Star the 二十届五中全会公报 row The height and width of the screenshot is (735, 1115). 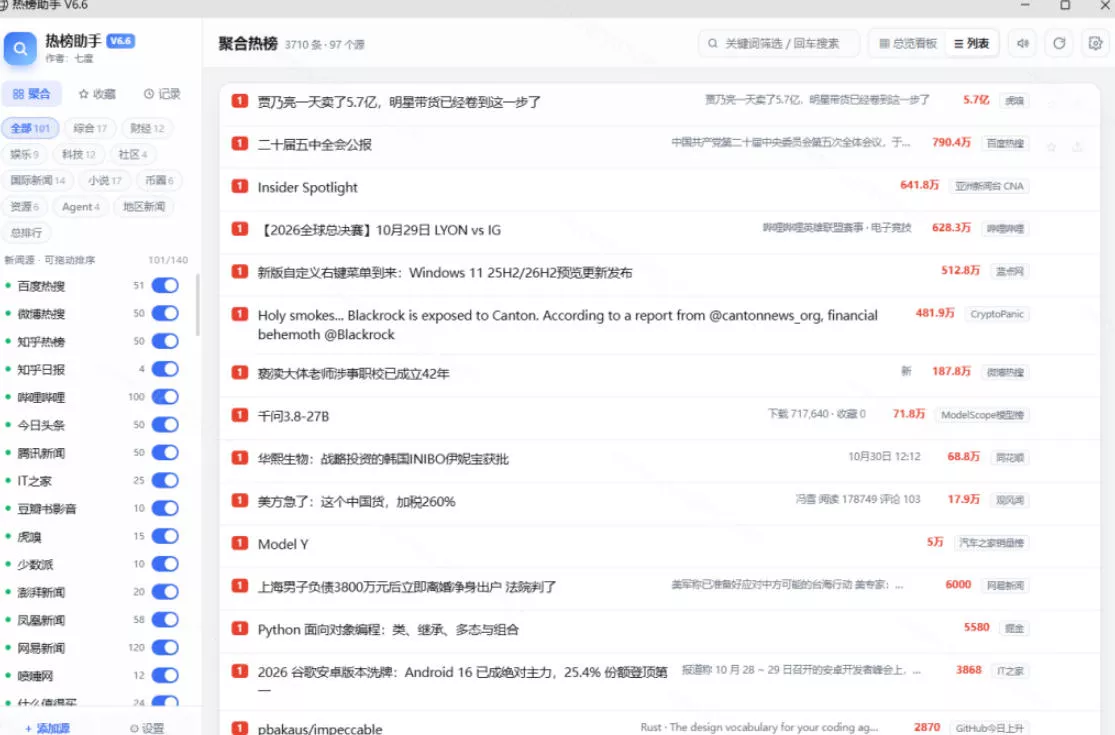pyautogui.click(x=1051, y=146)
